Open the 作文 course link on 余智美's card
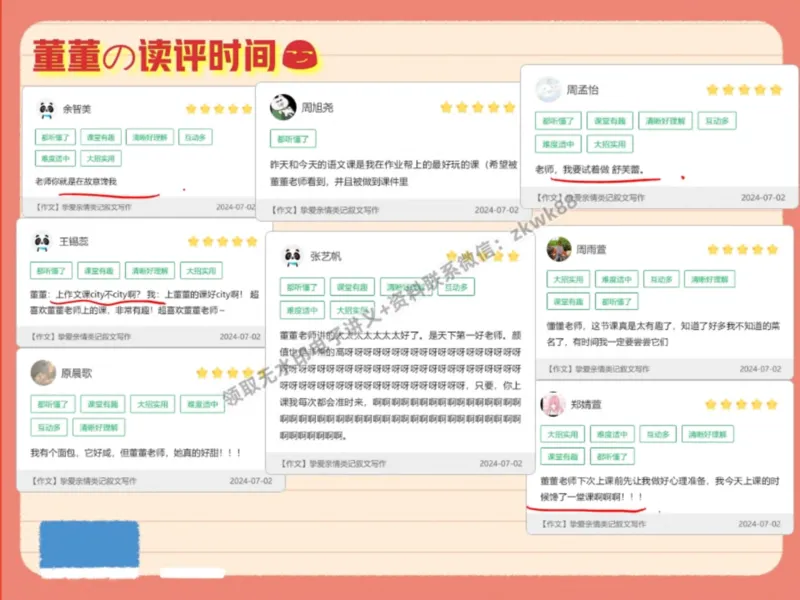 tap(84, 207)
